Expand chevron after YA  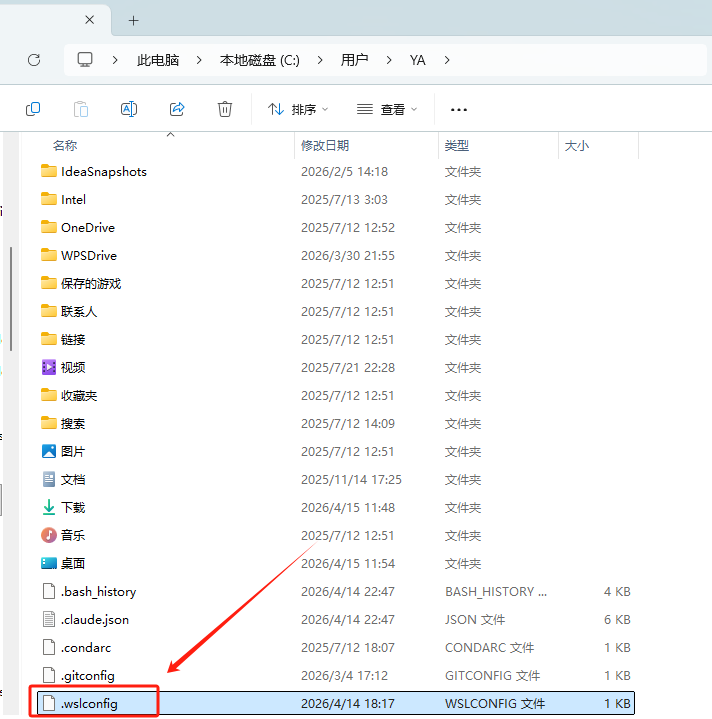447,60
